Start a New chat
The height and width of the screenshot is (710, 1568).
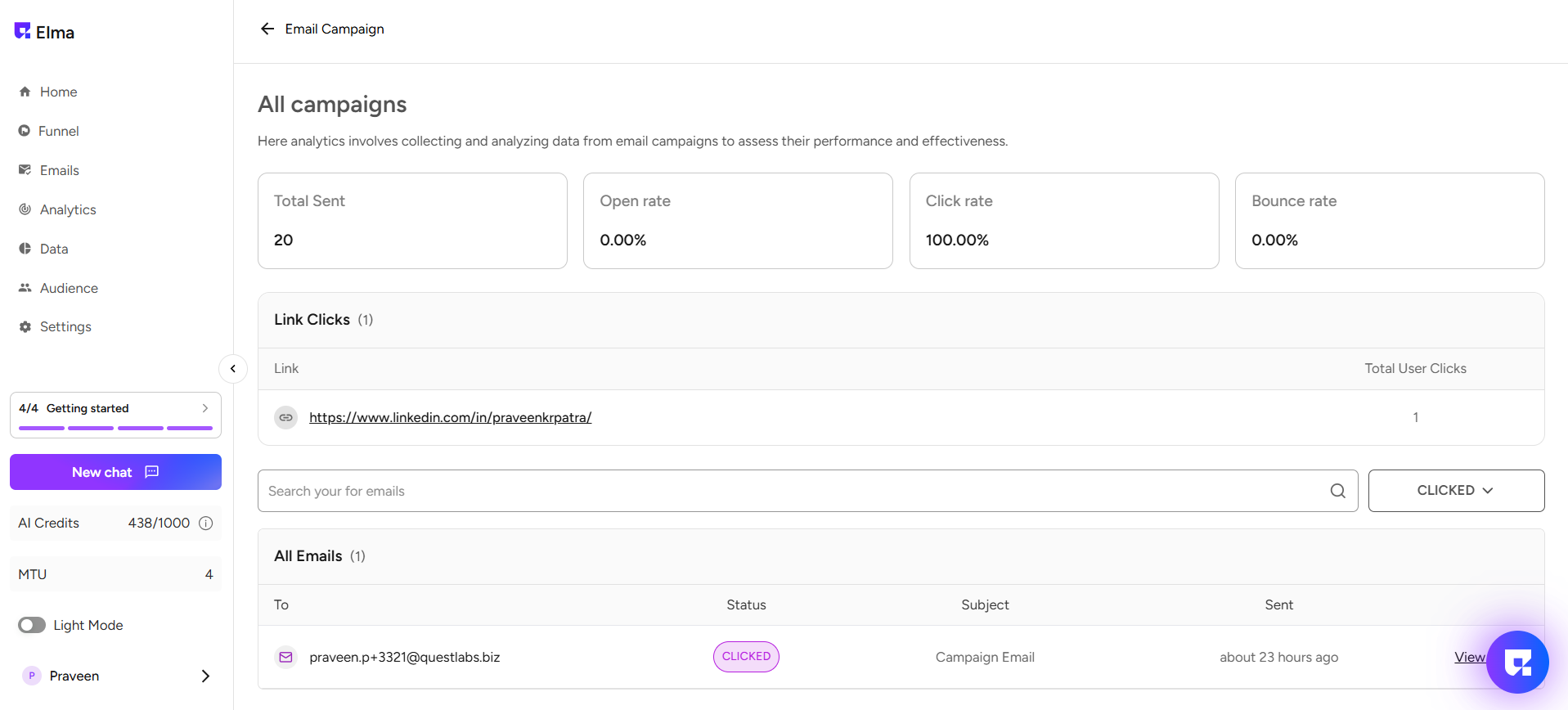tap(115, 472)
